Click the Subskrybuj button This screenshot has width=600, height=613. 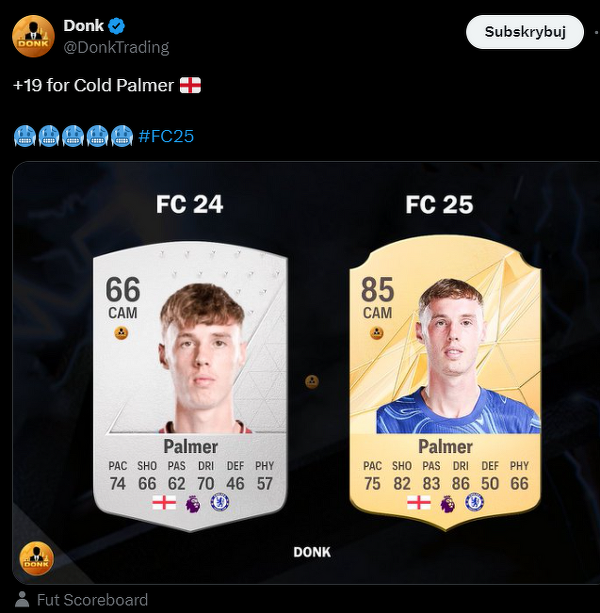[x=525, y=32]
